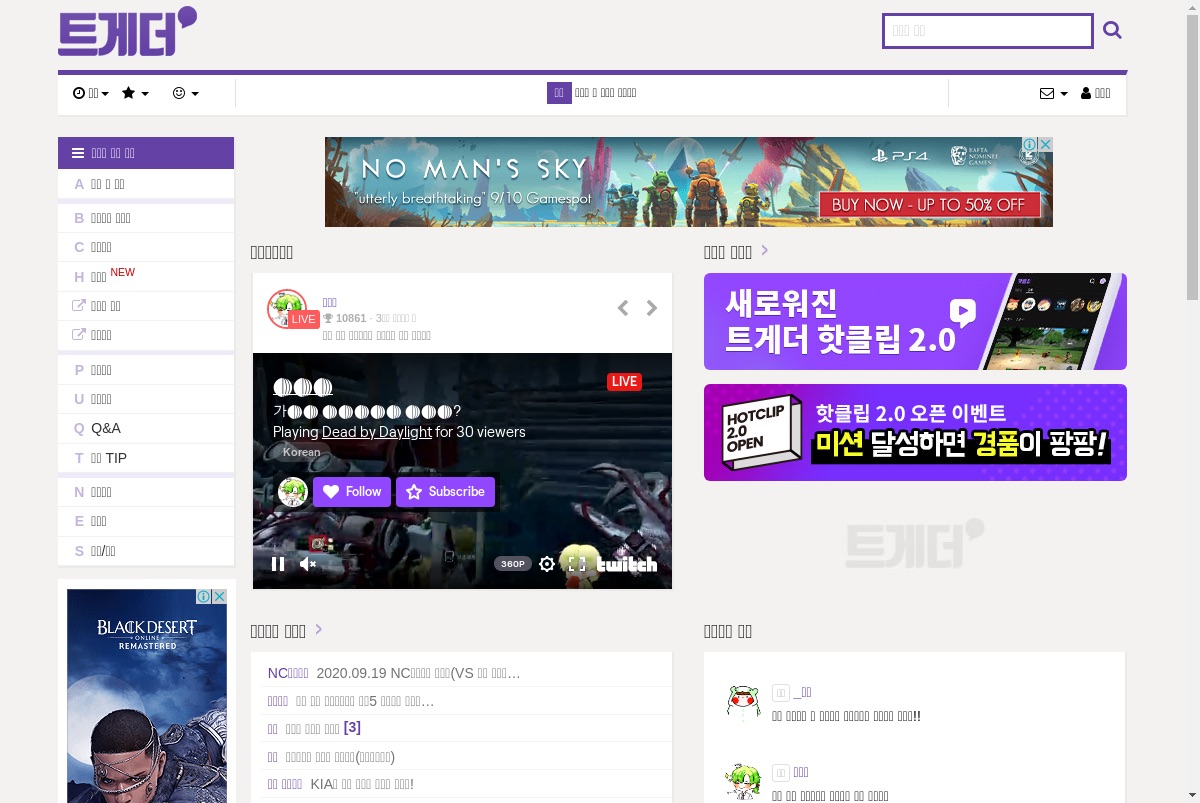Click Subscribe button in Twitch player

pos(445,492)
